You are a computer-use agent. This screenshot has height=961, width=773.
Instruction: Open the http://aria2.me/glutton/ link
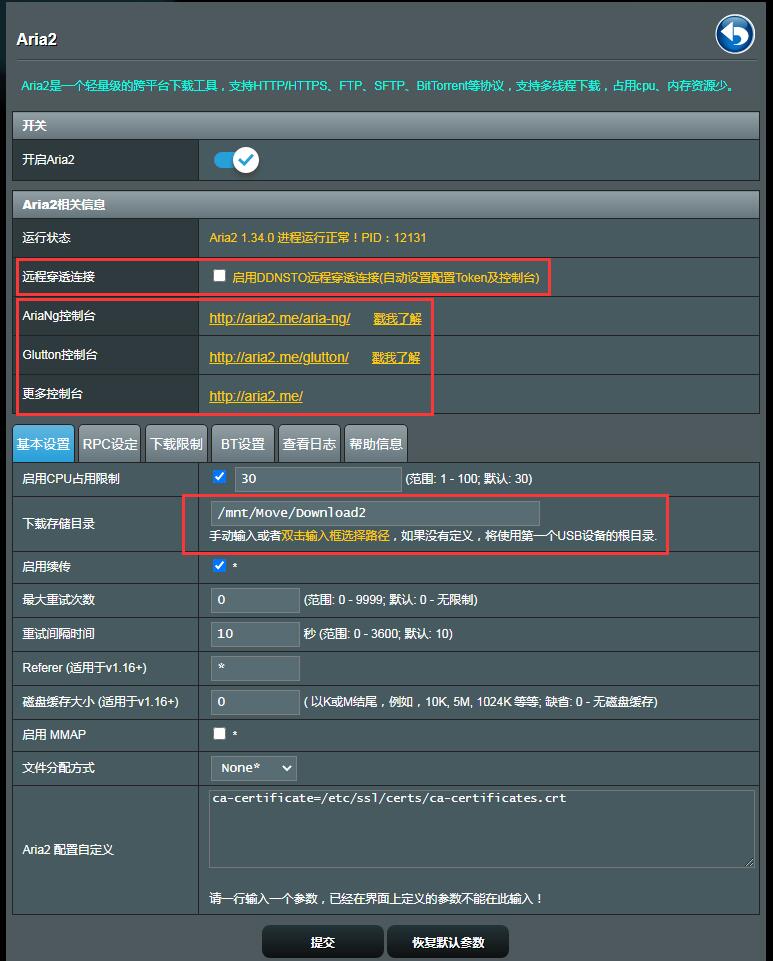pyautogui.click(x=279, y=357)
